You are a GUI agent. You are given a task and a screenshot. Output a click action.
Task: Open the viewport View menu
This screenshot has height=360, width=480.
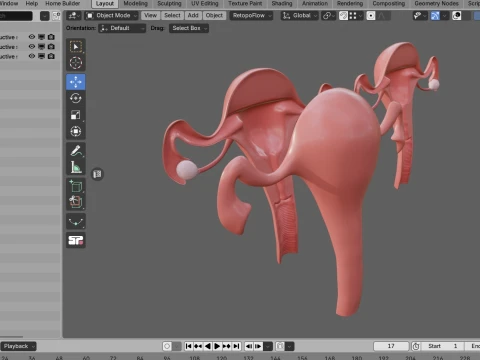click(151, 16)
